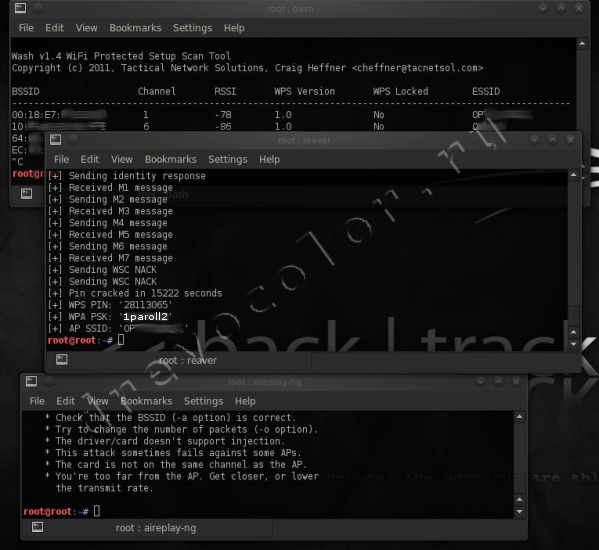The height and width of the screenshot is (550, 599).
Task: Close the reaver window
Action: pos(570,140)
